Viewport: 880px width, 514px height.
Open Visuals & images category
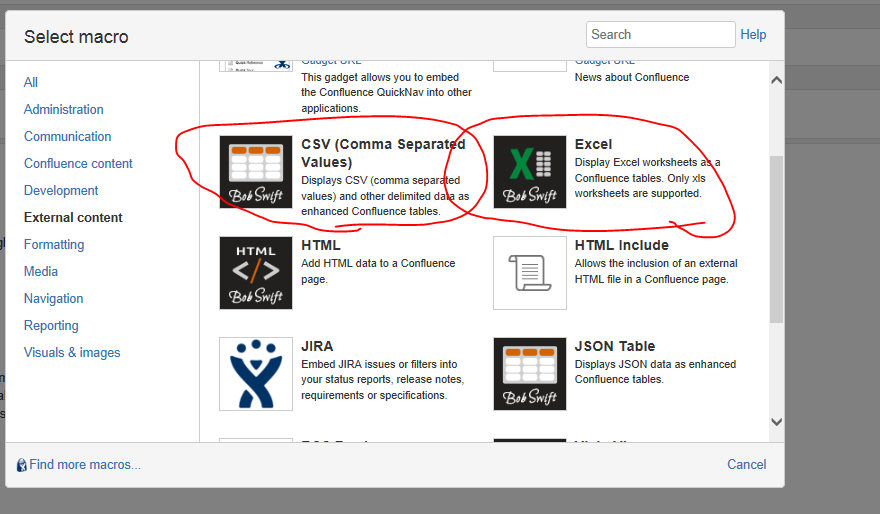tap(72, 352)
